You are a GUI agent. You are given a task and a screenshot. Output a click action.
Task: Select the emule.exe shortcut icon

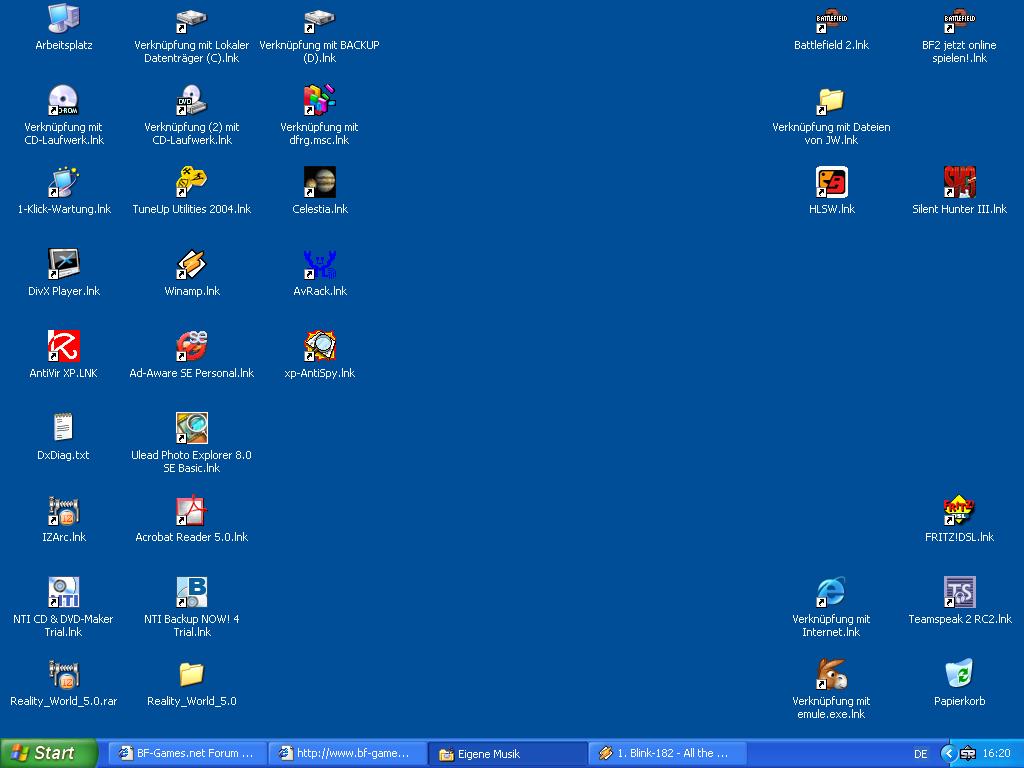[831, 675]
